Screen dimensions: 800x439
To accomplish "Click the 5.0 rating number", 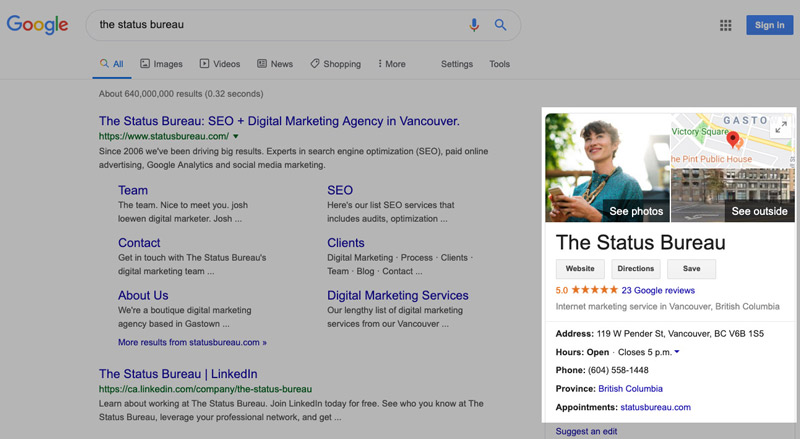I will coord(562,290).
